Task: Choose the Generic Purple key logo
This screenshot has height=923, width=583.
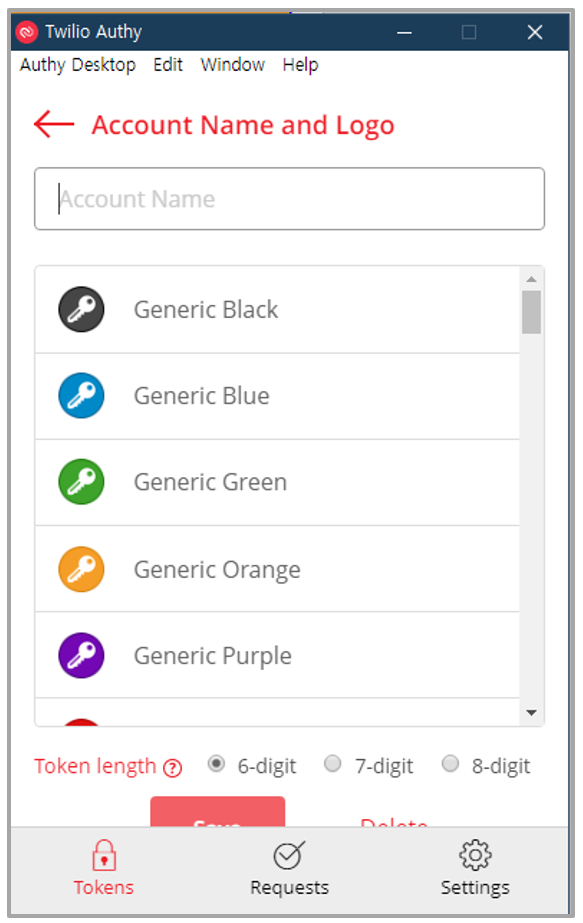Action: 81,655
